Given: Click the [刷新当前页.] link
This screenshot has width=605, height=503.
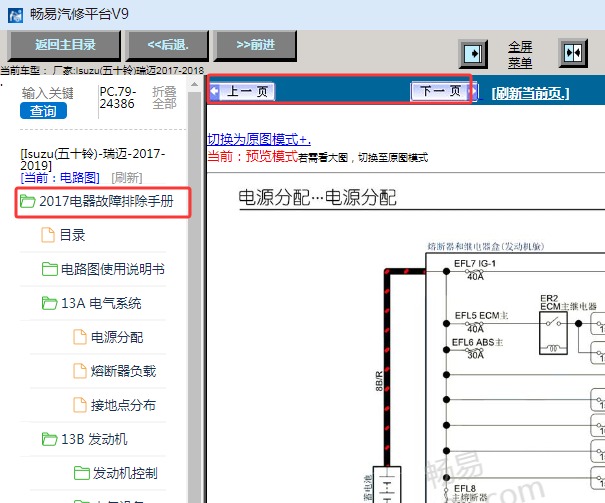Looking at the screenshot, I should [x=530, y=93].
